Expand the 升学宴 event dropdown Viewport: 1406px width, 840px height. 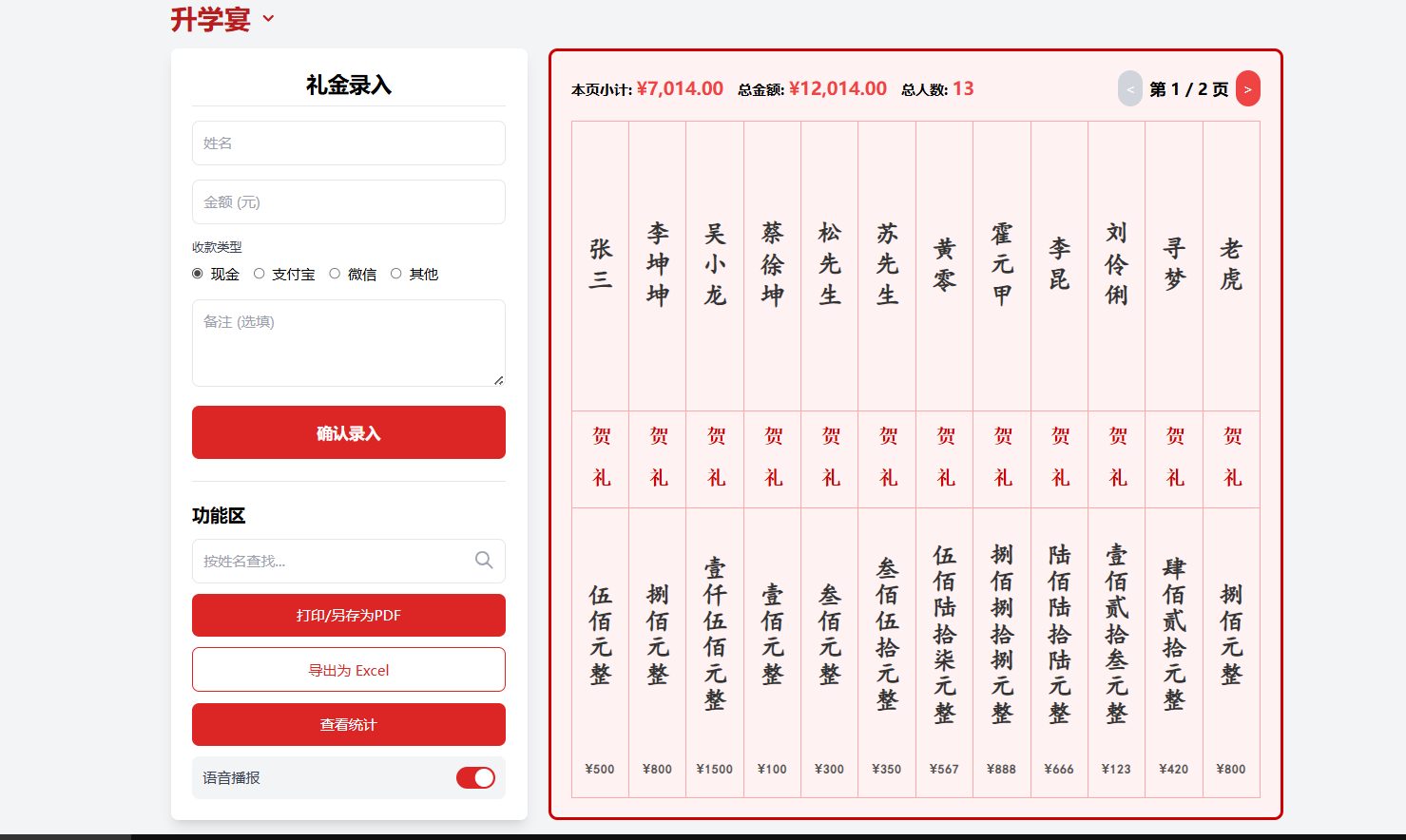tap(268, 19)
